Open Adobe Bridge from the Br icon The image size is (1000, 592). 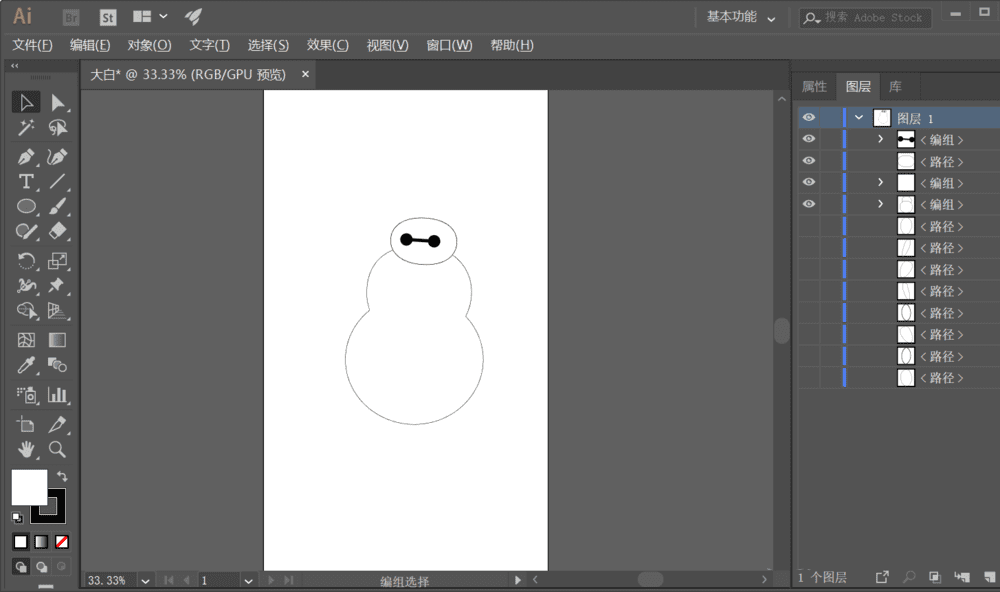click(71, 17)
